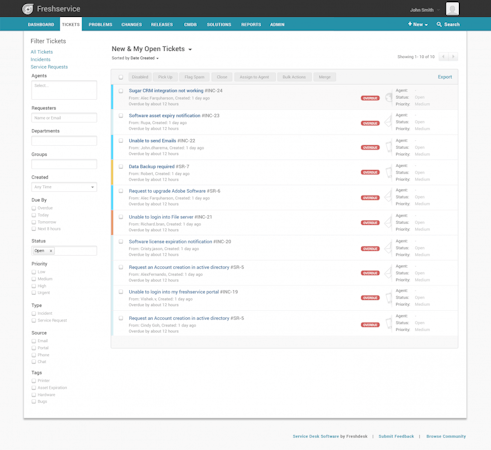Click the Export link

coord(445,77)
